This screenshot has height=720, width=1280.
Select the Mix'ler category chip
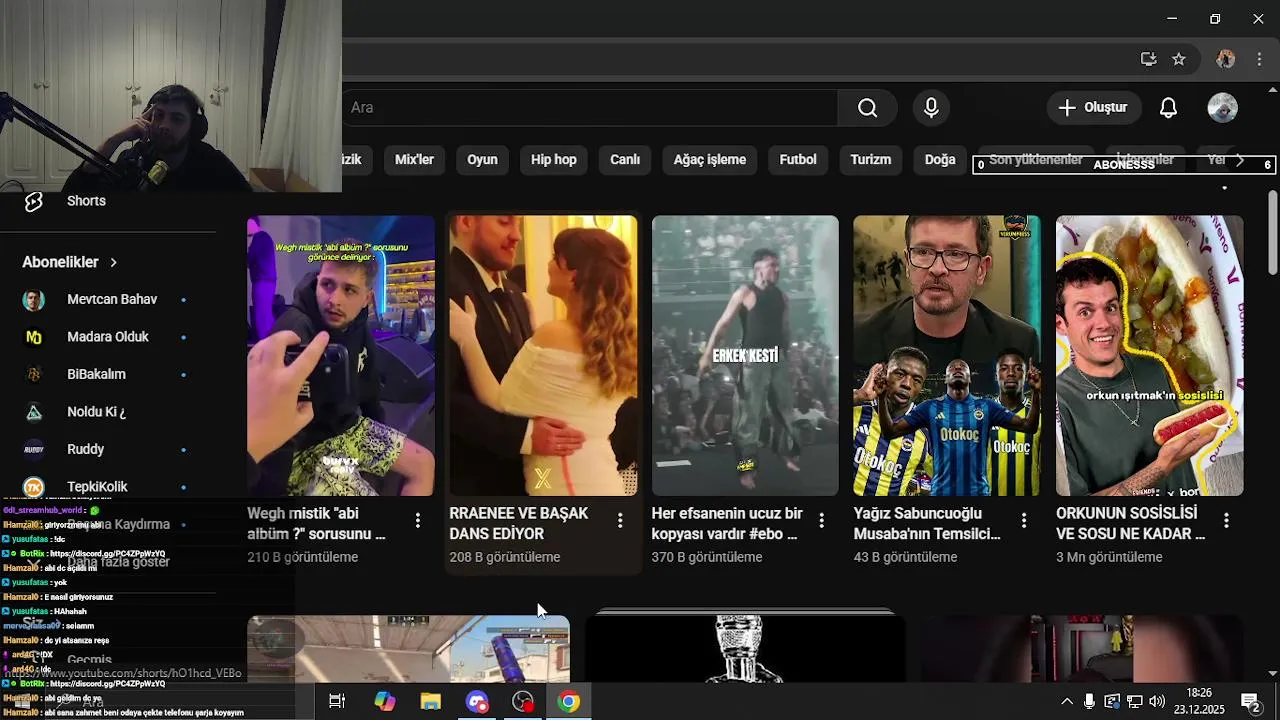[414, 160]
